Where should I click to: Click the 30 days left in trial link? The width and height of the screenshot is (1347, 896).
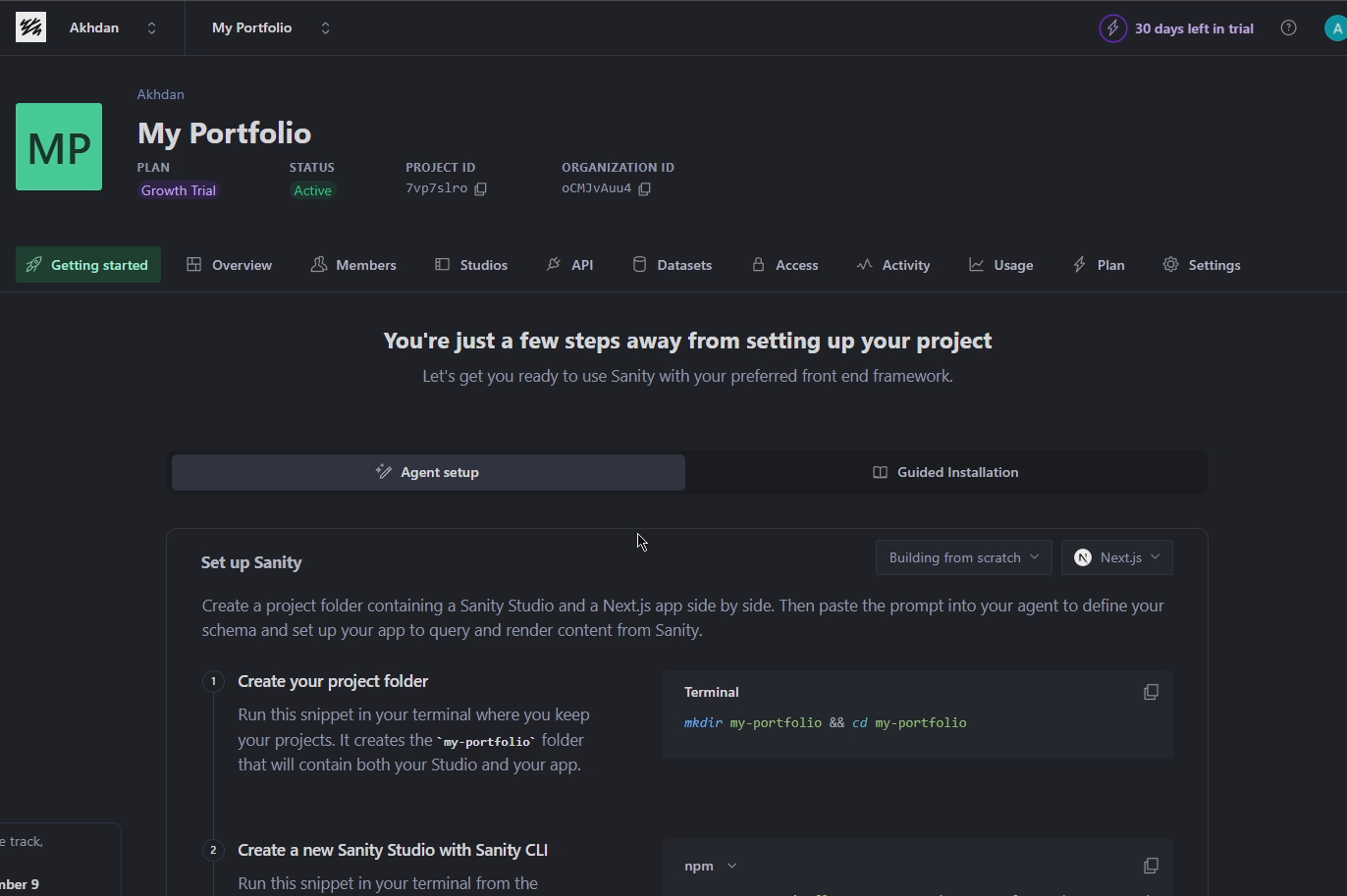[1194, 28]
